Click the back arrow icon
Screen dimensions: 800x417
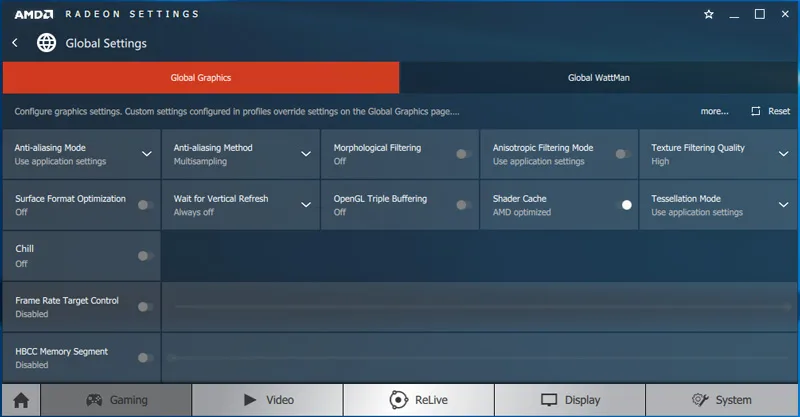(x=15, y=43)
